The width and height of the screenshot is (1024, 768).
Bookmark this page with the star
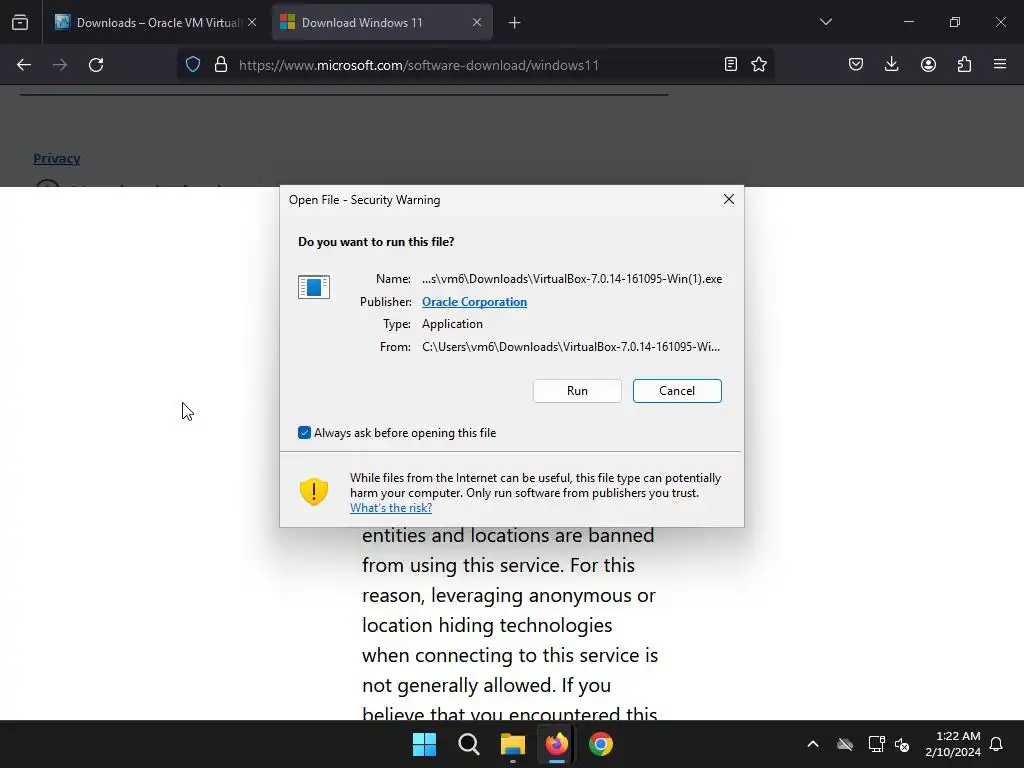759,64
